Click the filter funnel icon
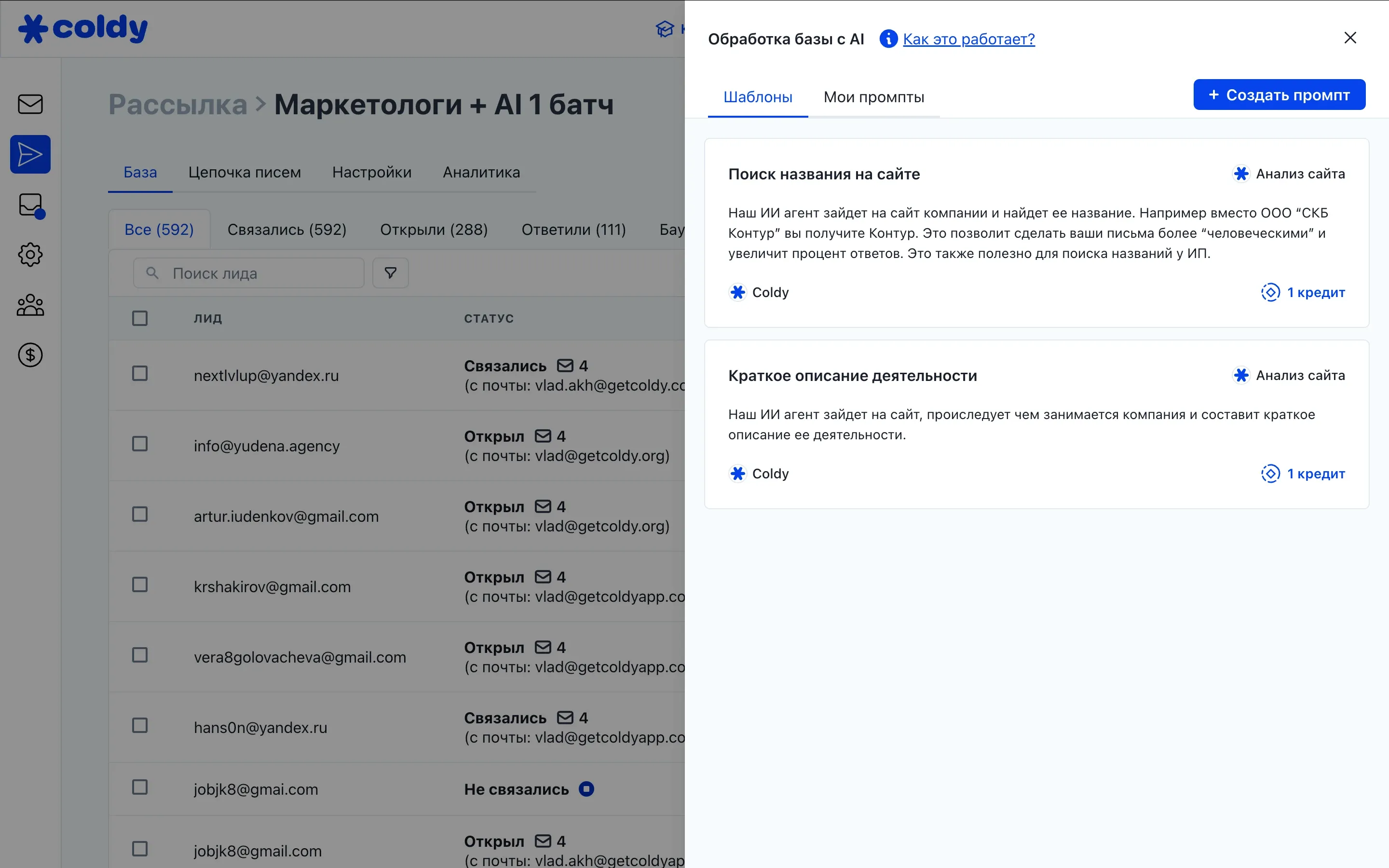 [x=390, y=273]
